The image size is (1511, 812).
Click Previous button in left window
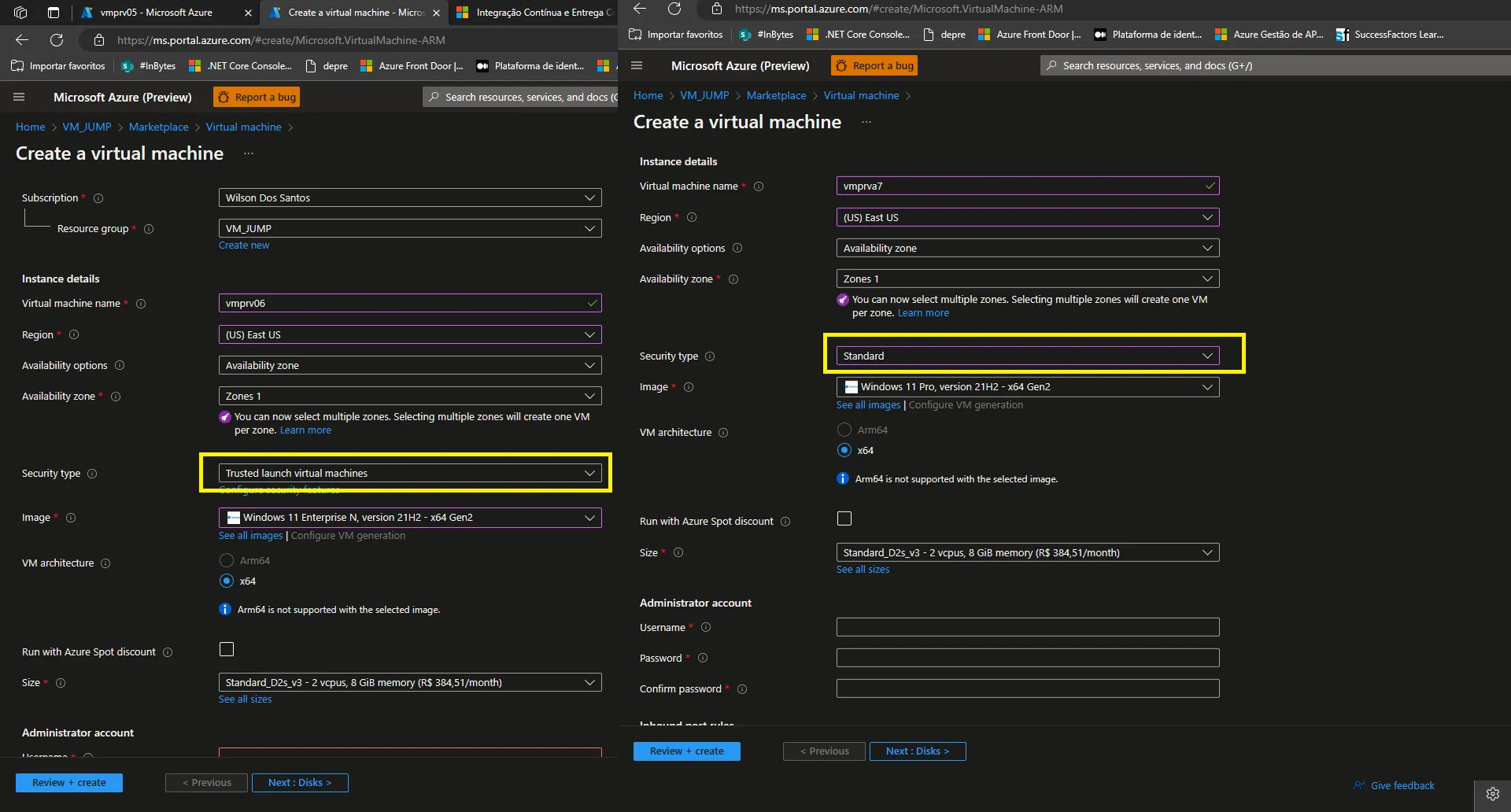(x=206, y=783)
